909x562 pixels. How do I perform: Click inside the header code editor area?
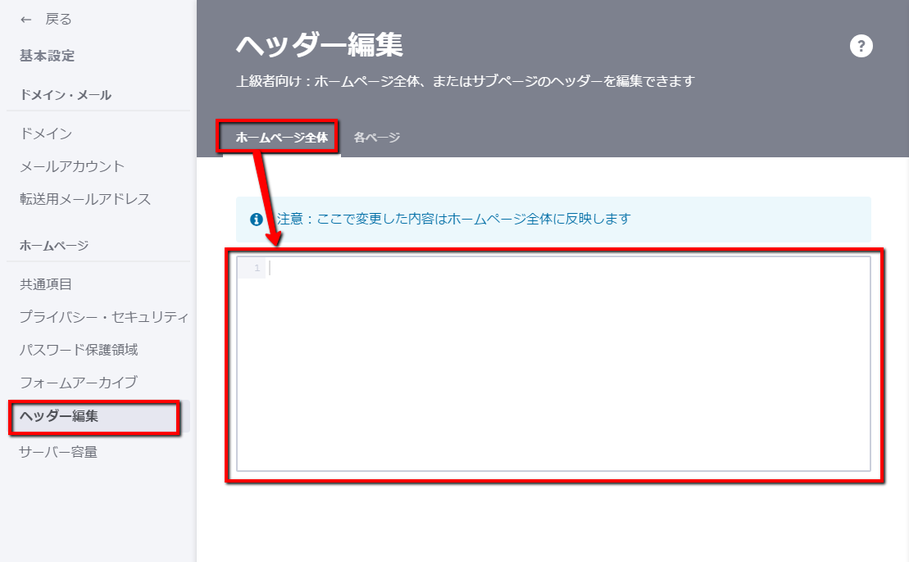[553, 364]
